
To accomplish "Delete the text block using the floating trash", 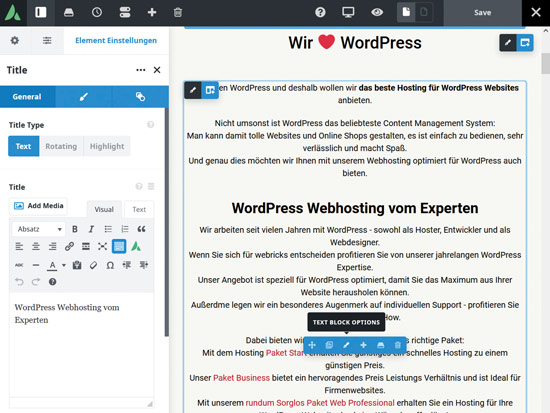I will [397, 345].
